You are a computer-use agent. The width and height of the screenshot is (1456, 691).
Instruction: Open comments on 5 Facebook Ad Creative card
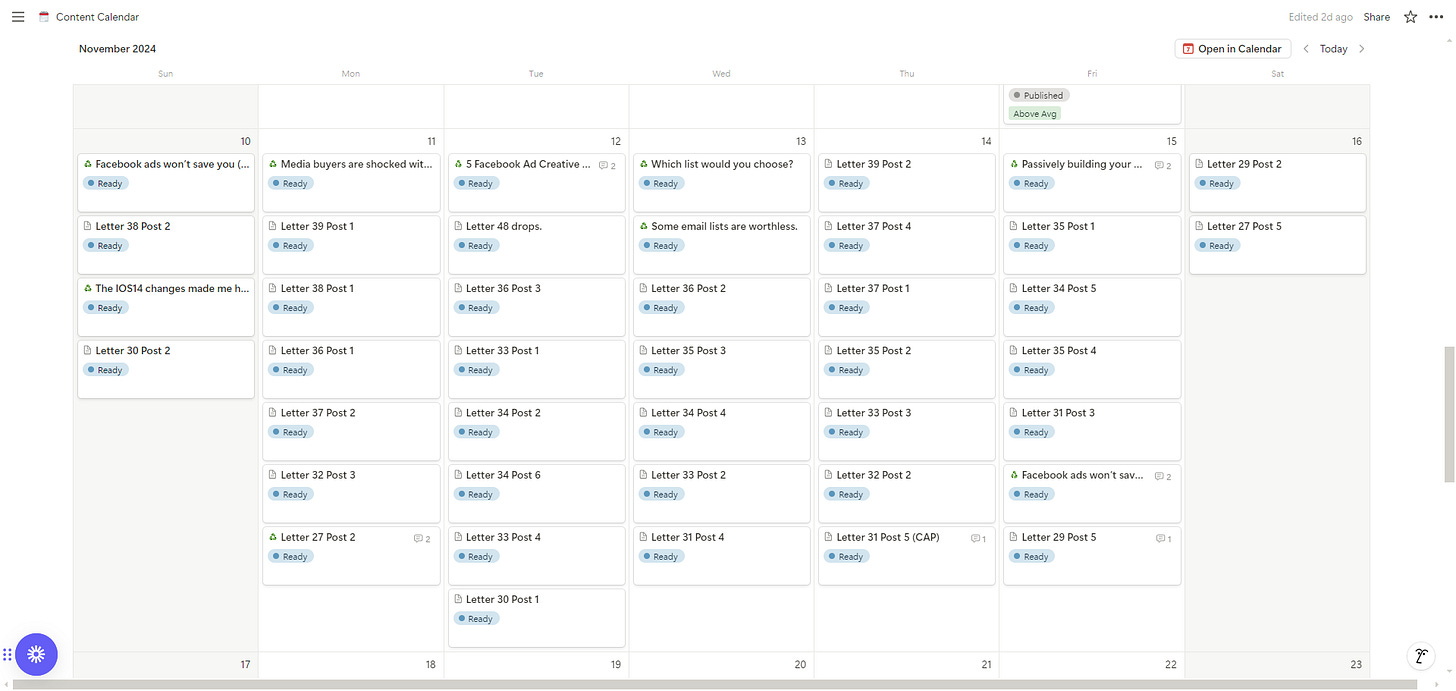pos(607,165)
